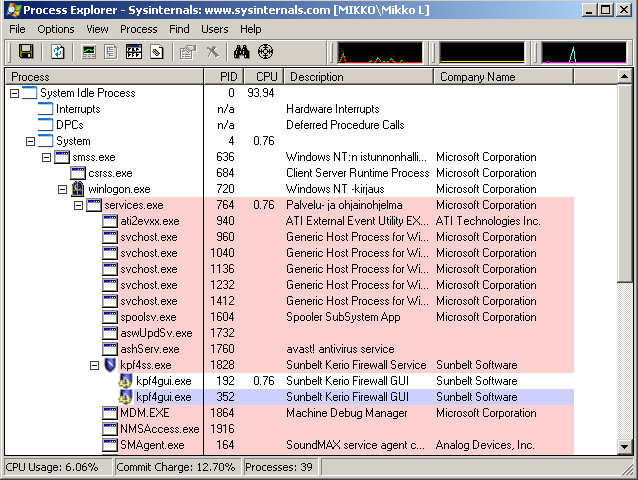Sort by the PID column header
Viewport: 638px width, 480px height.
coord(223,76)
